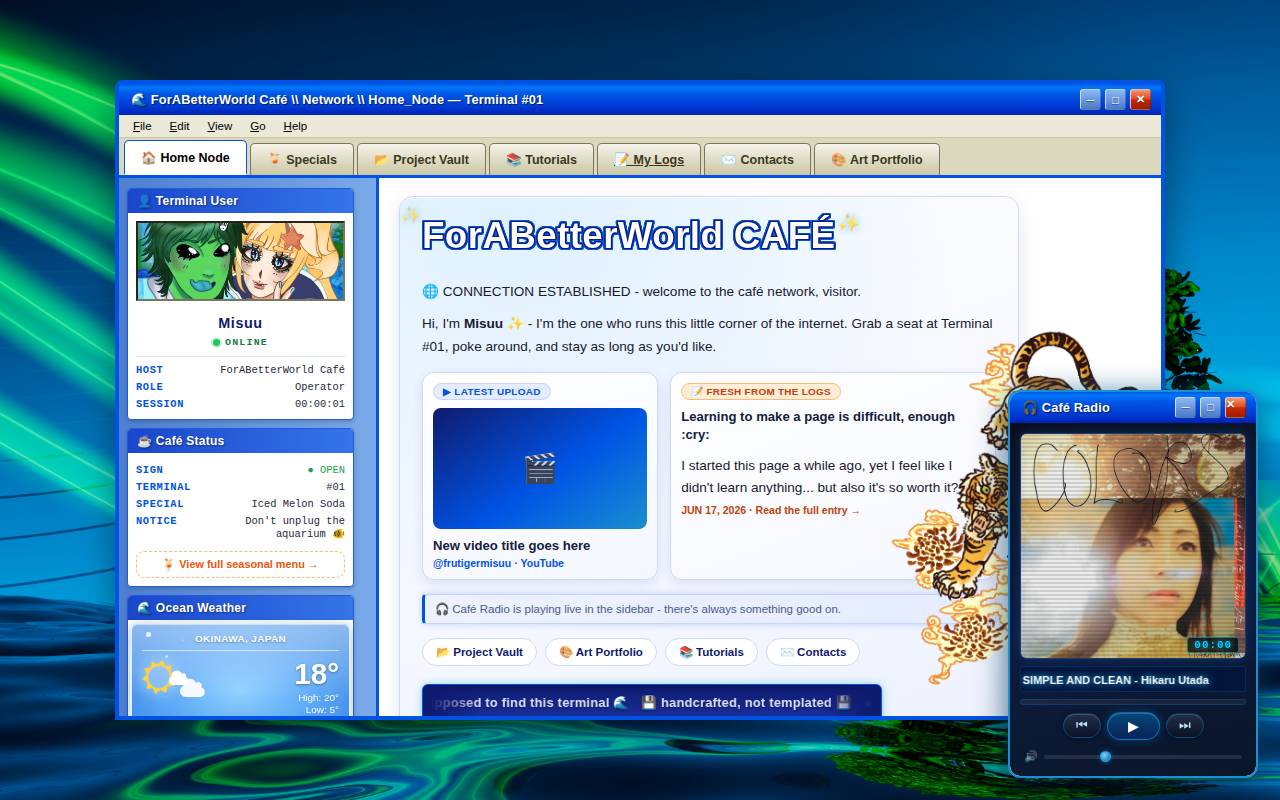Click Read the full entry link

click(808, 510)
